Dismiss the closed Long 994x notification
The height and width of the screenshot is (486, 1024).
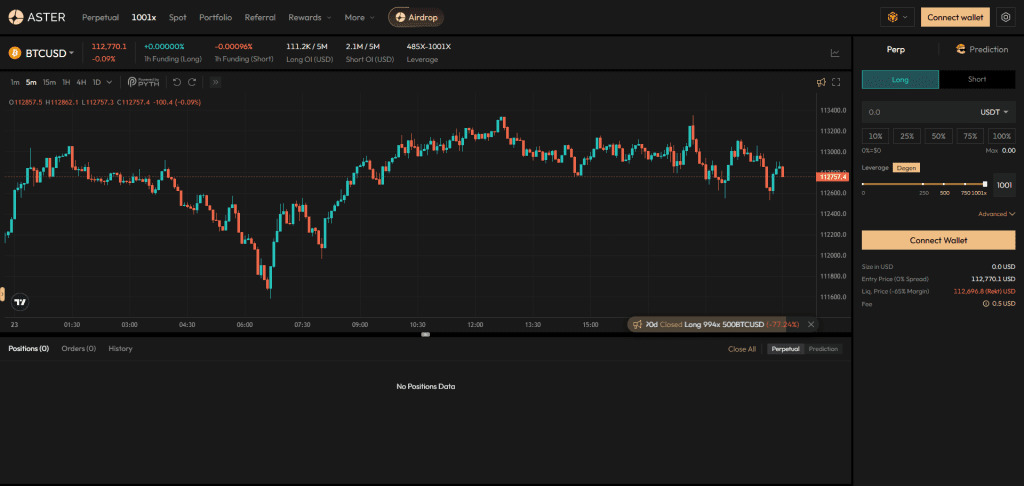click(x=811, y=324)
